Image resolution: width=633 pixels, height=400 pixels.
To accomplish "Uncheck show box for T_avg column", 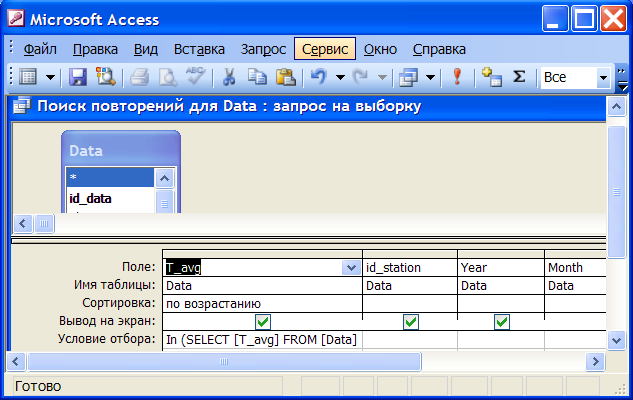I will (263, 322).
